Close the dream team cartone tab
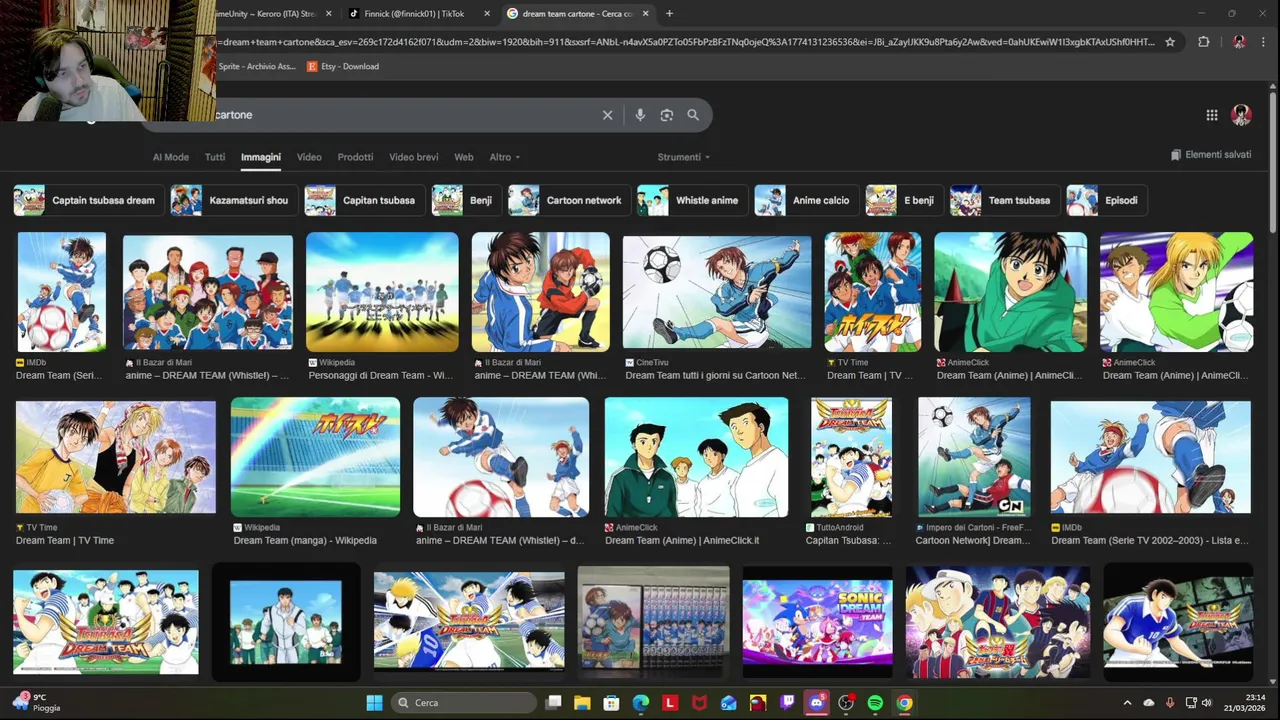Image resolution: width=1280 pixels, height=720 pixels. click(x=645, y=14)
